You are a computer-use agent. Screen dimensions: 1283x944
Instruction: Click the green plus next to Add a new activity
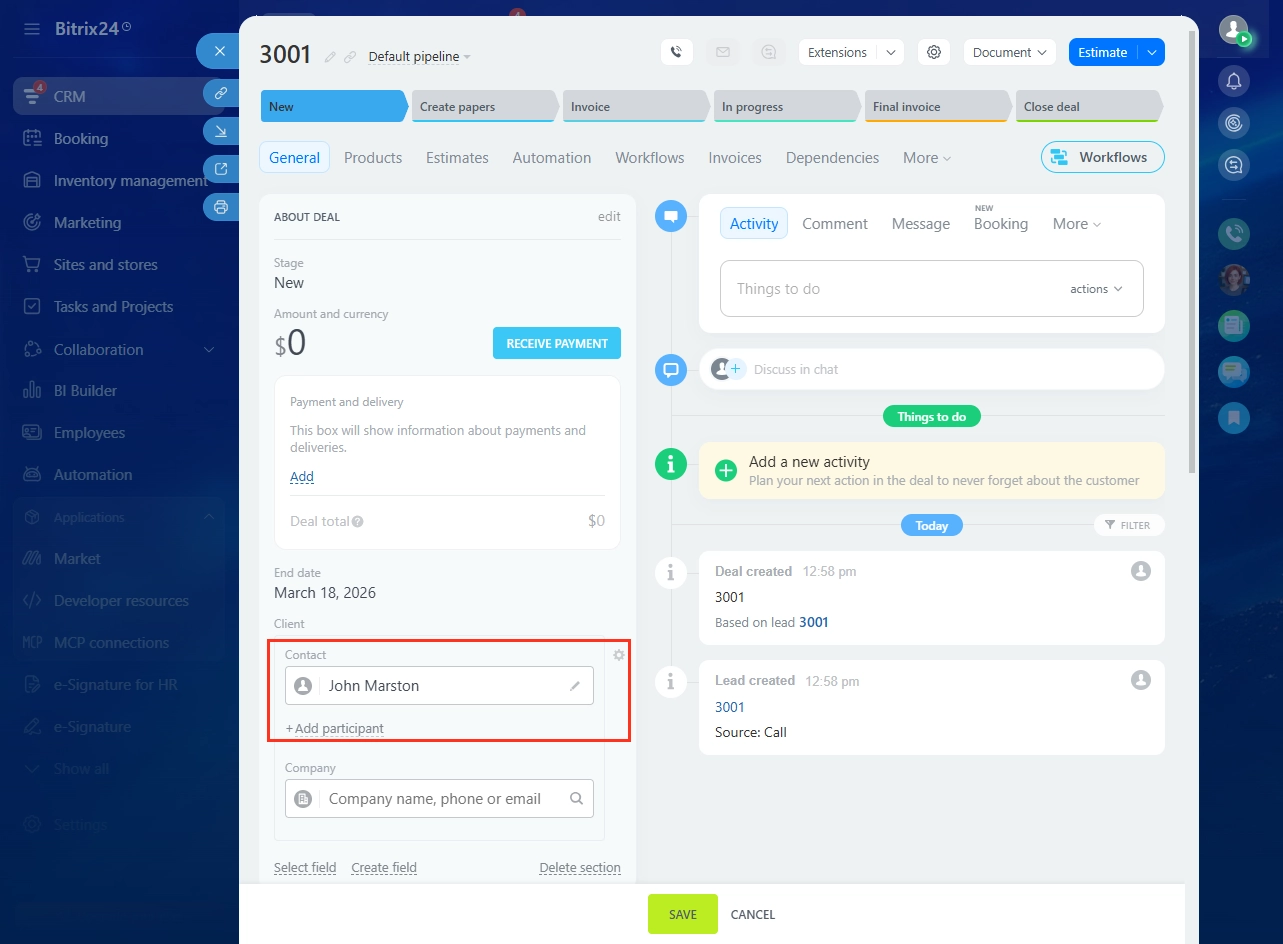click(726, 470)
